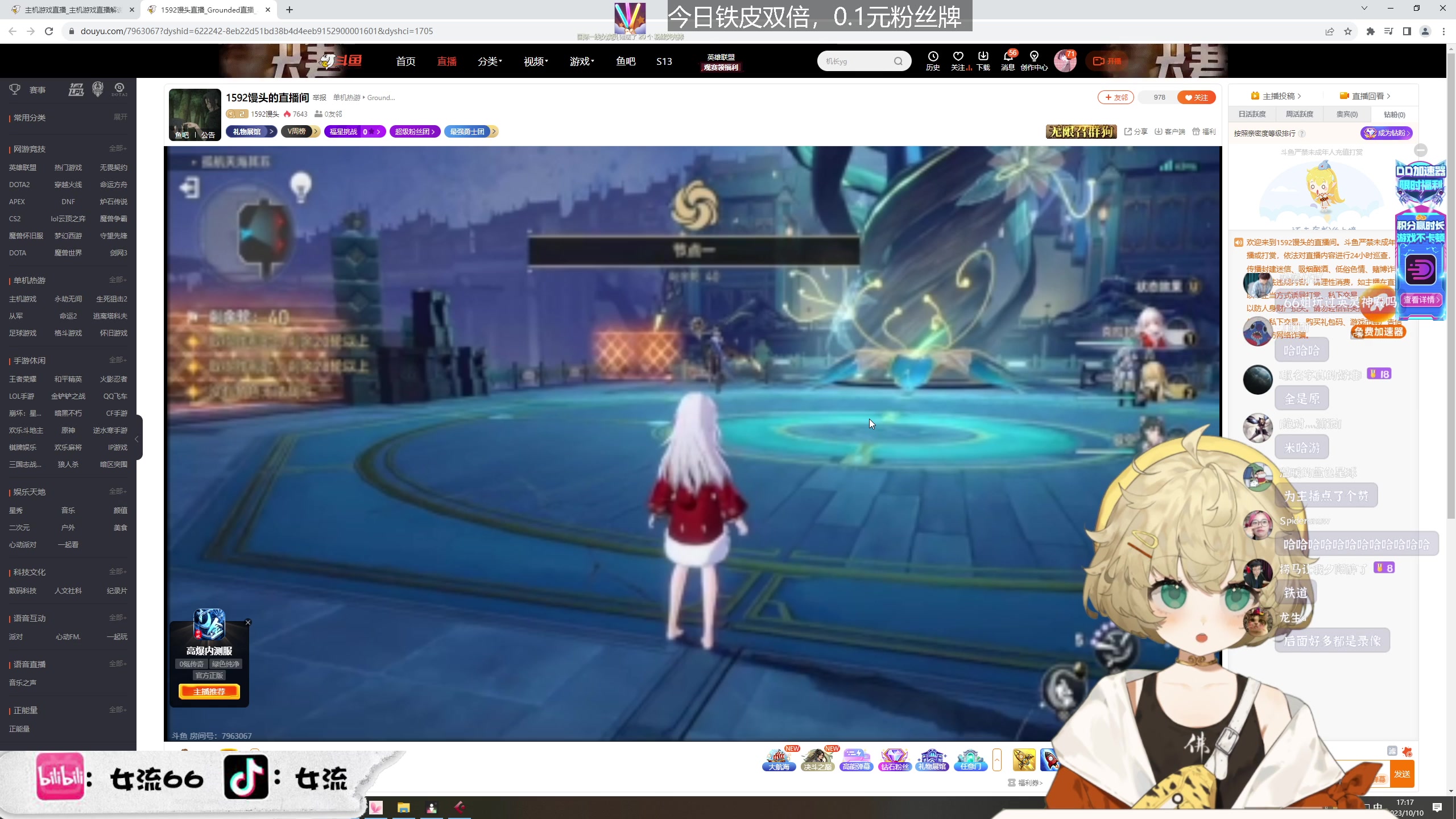The width and height of the screenshot is (1456, 819).
Task: Open the 分类 dropdown in navigation
Action: 490,61
